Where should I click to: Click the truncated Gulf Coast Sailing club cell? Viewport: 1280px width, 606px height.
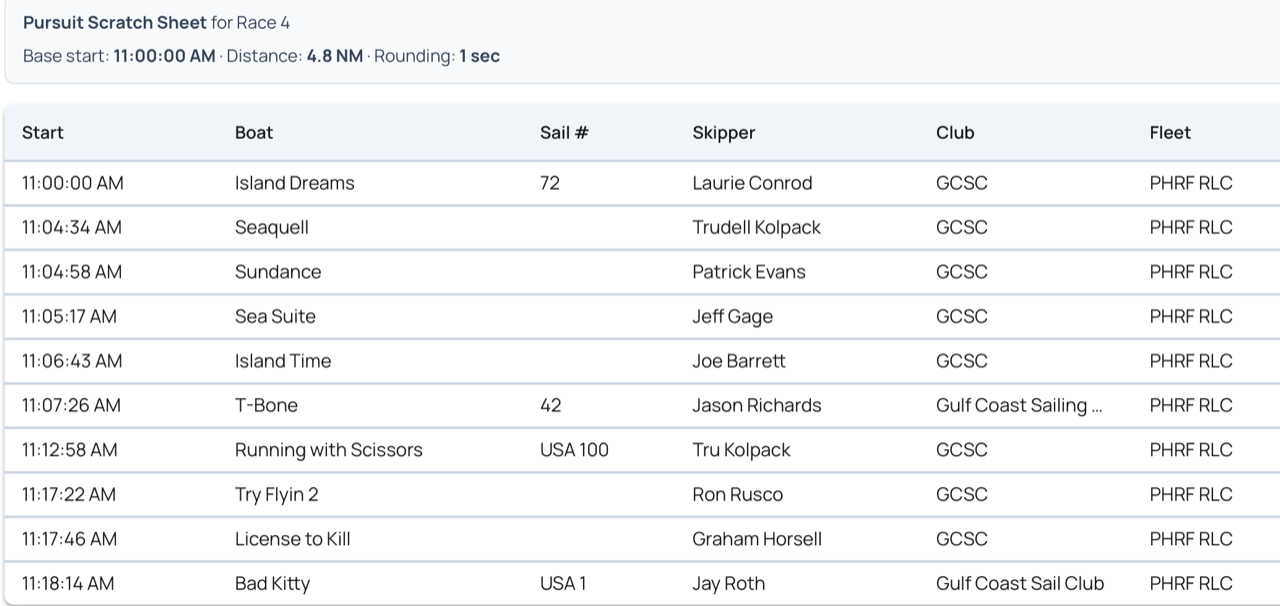(1019, 405)
